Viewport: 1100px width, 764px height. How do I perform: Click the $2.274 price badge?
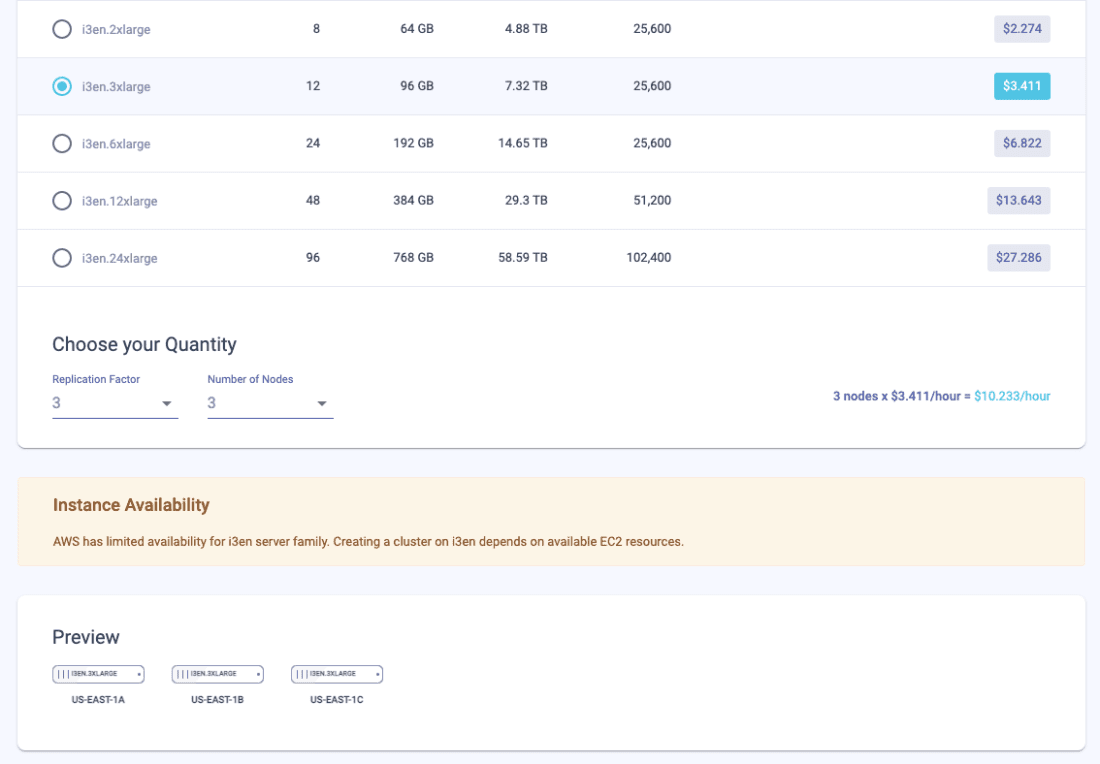pyautogui.click(x=1021, y=29)
